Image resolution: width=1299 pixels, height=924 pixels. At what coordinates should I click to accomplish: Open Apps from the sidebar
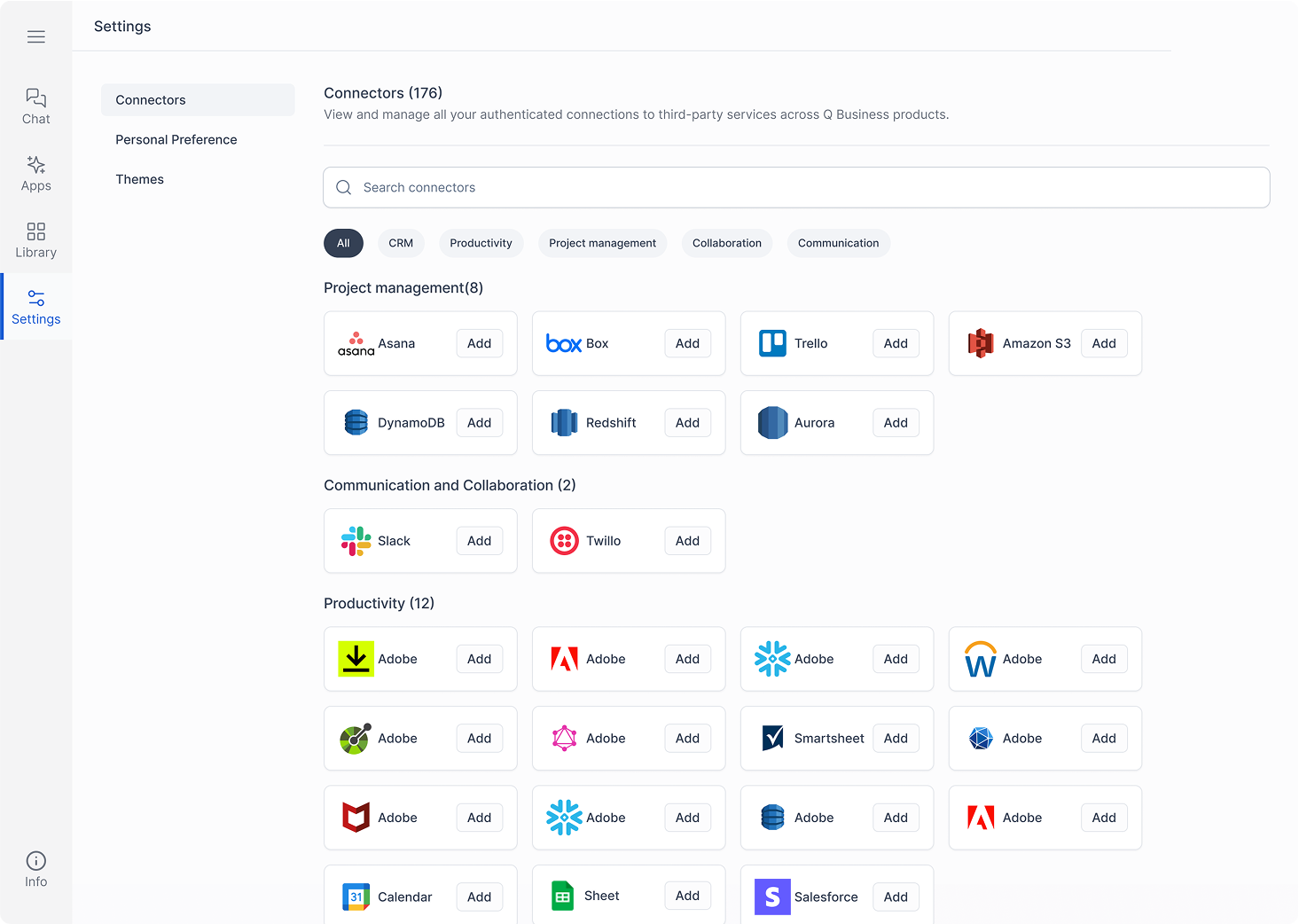[36, 174]
